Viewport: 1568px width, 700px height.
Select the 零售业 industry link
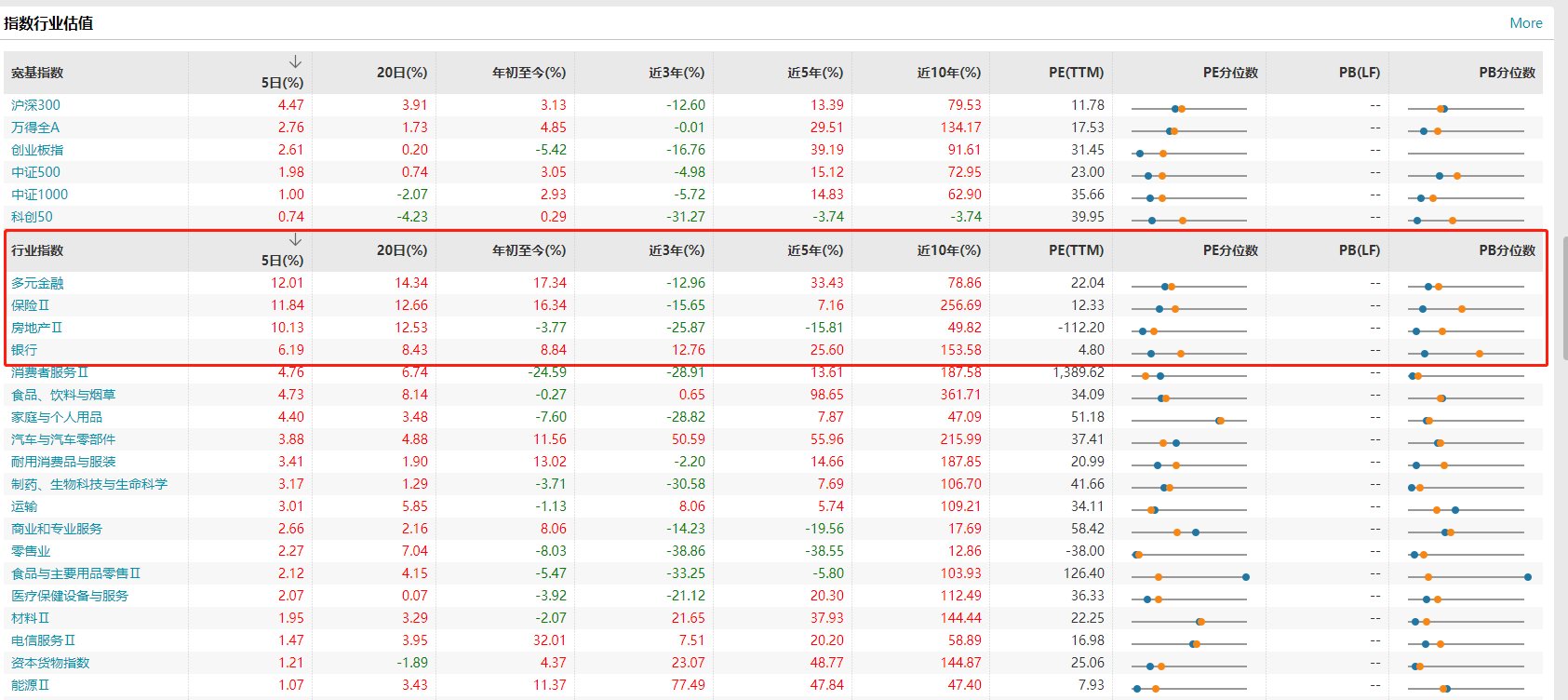tap(31, 551)
